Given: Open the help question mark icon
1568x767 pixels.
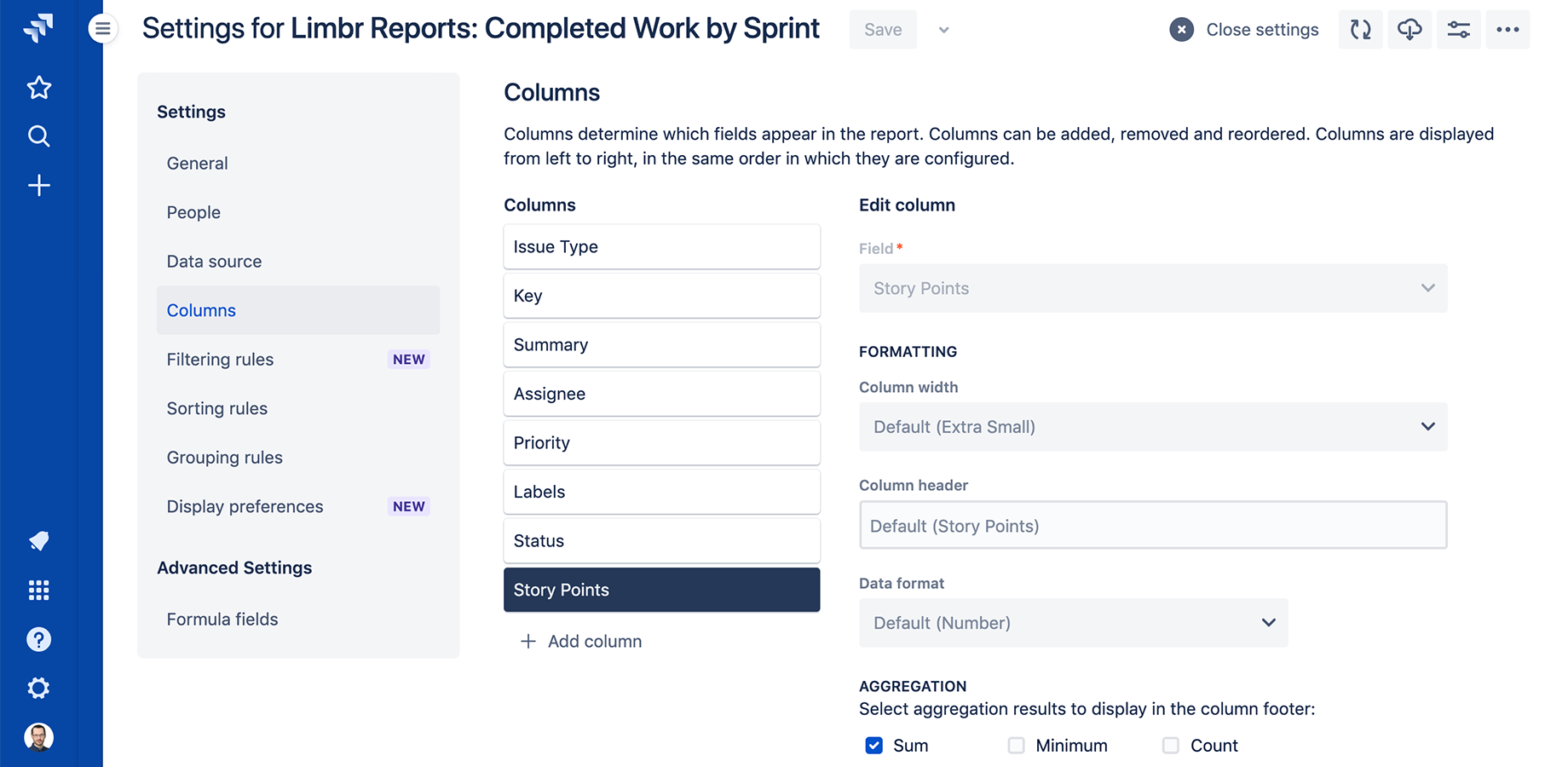Looking at the screenshot, I should click(38, 639).
